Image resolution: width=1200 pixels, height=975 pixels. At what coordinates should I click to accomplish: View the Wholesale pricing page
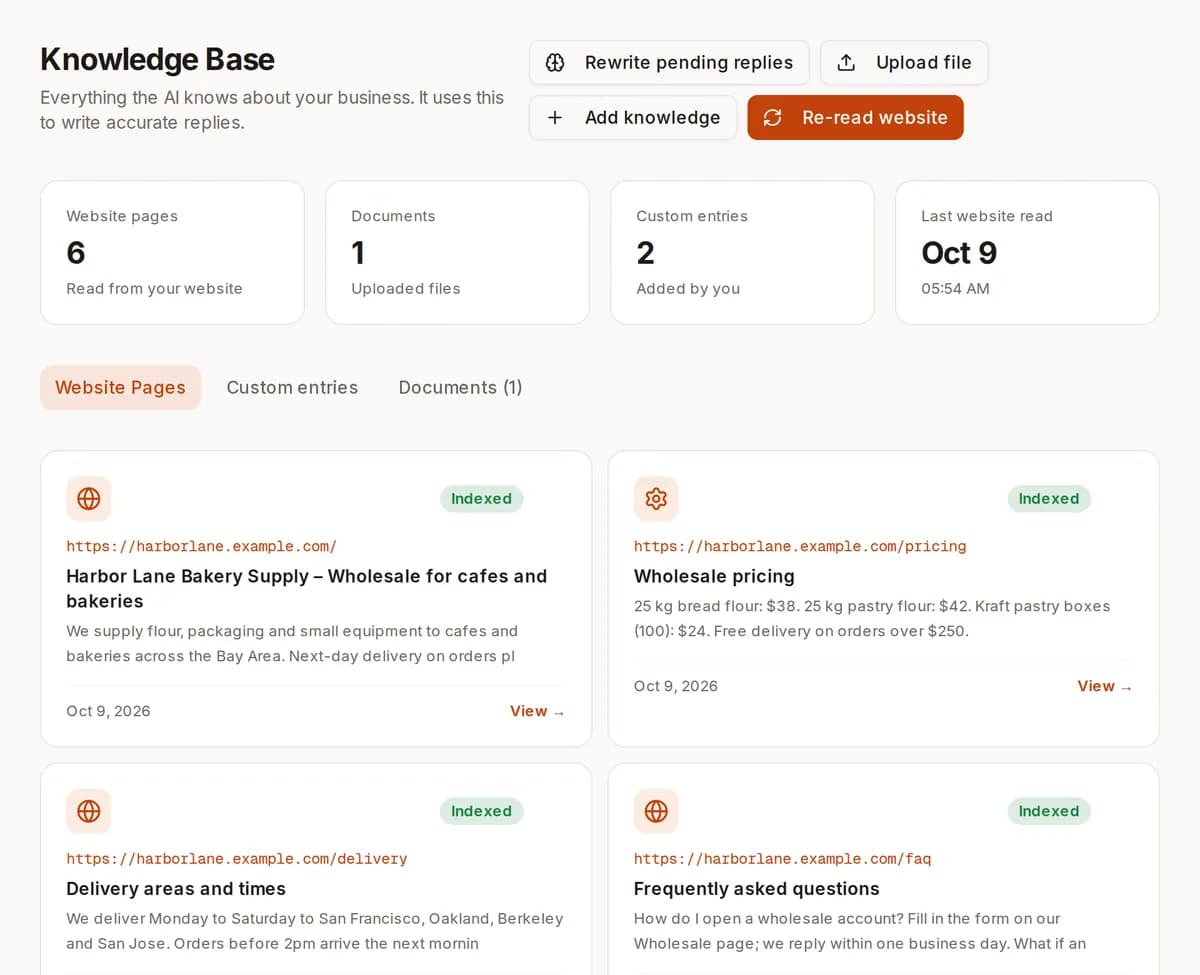[x=1105, y=686]
